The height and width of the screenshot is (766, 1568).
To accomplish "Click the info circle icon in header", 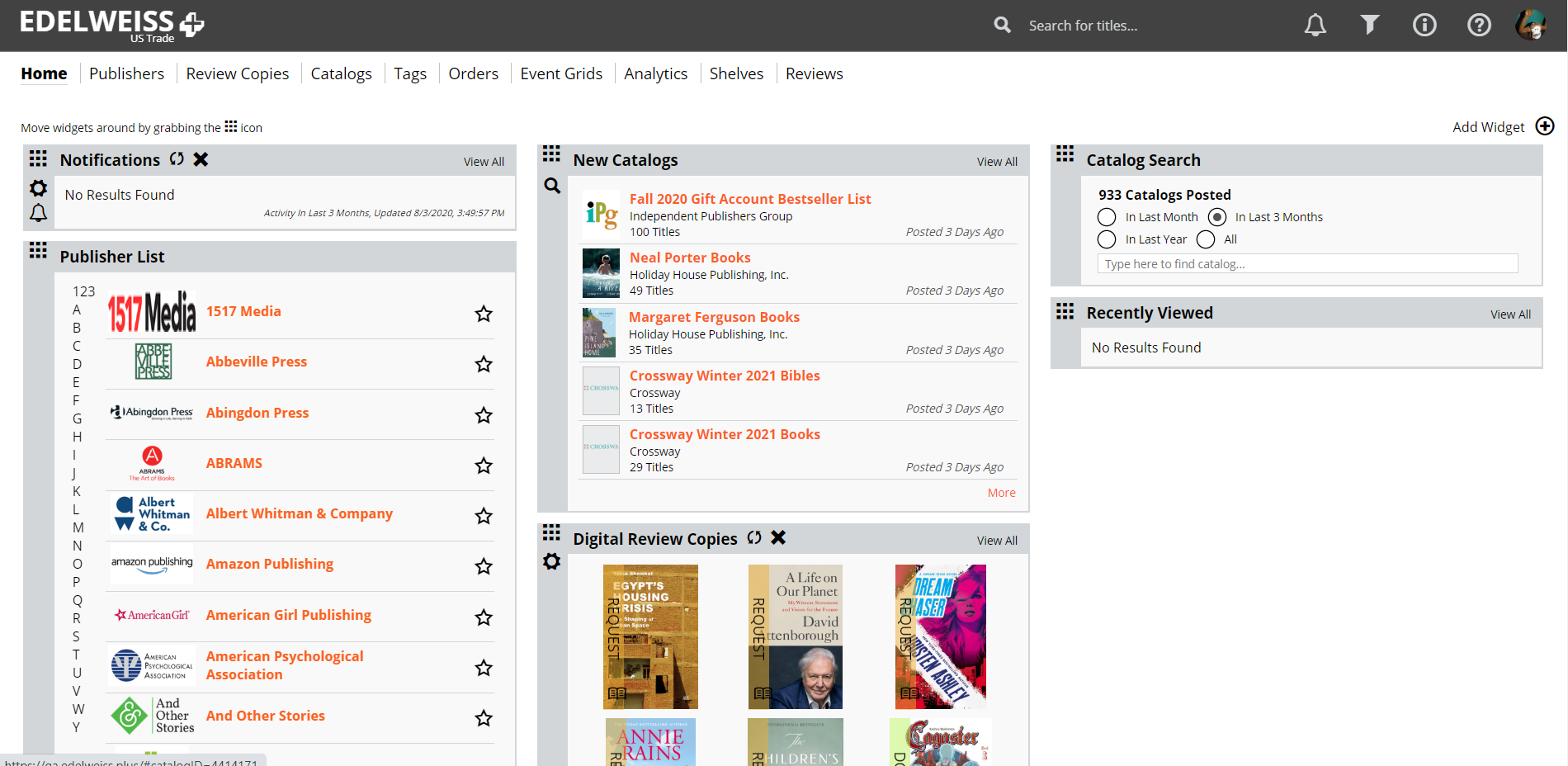I will pos(1424,26).
